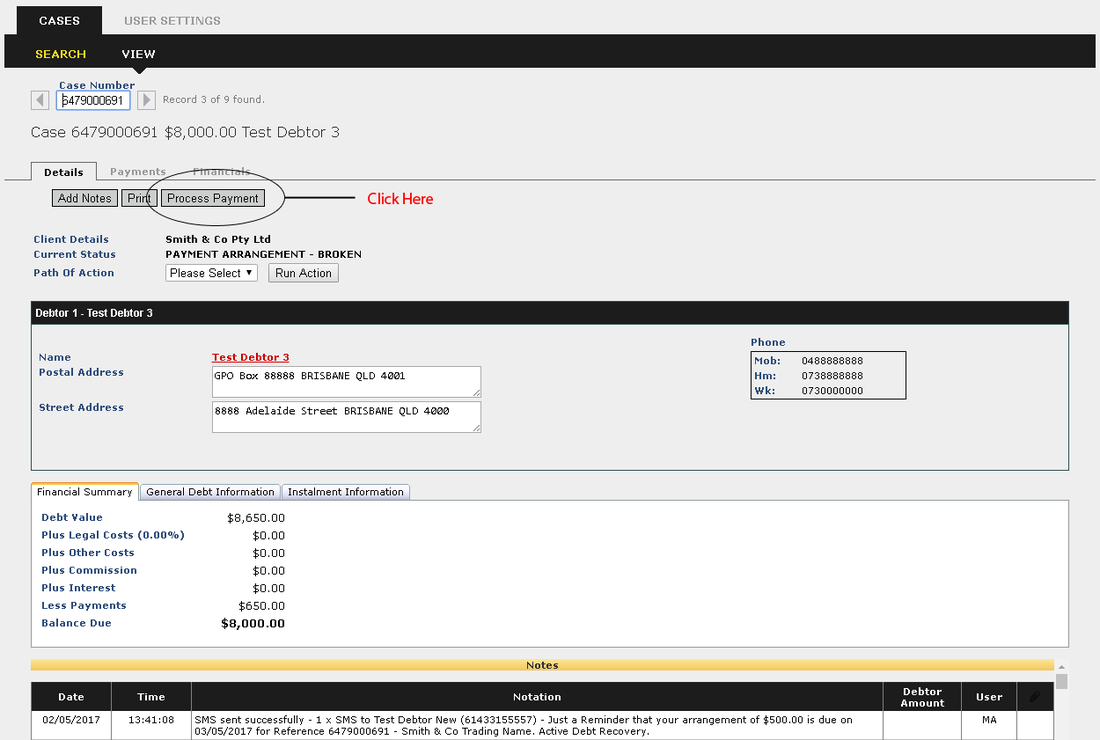This screenshot has width=1100, height=740.
Task: Select SEARCH in the navigation bar
Action: [x=61, y=54]
